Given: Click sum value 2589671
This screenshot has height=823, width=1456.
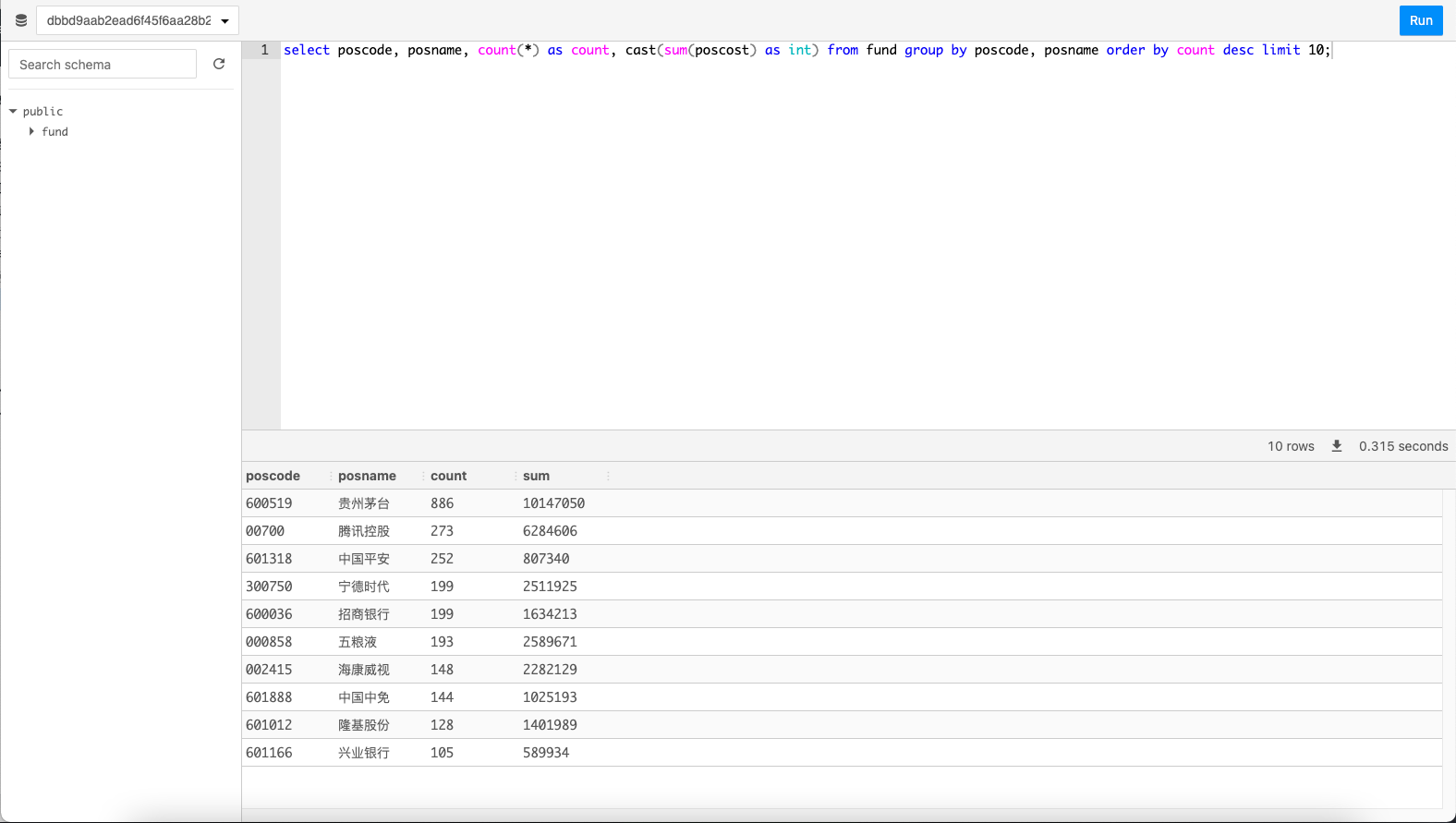Looking at the screenshot, I should pyautogui.click(x=551, y=642).
